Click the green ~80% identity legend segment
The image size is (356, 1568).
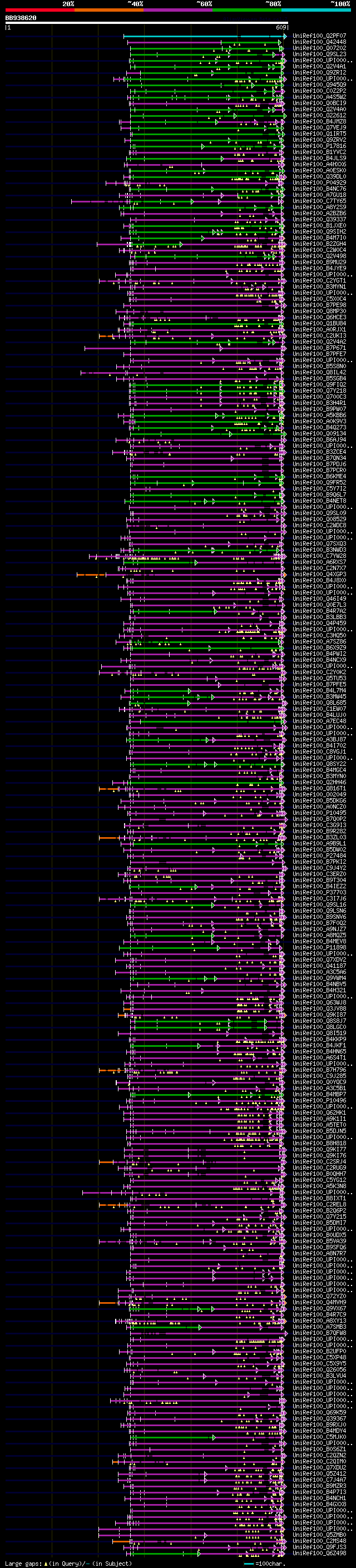[x=247, y=10]
